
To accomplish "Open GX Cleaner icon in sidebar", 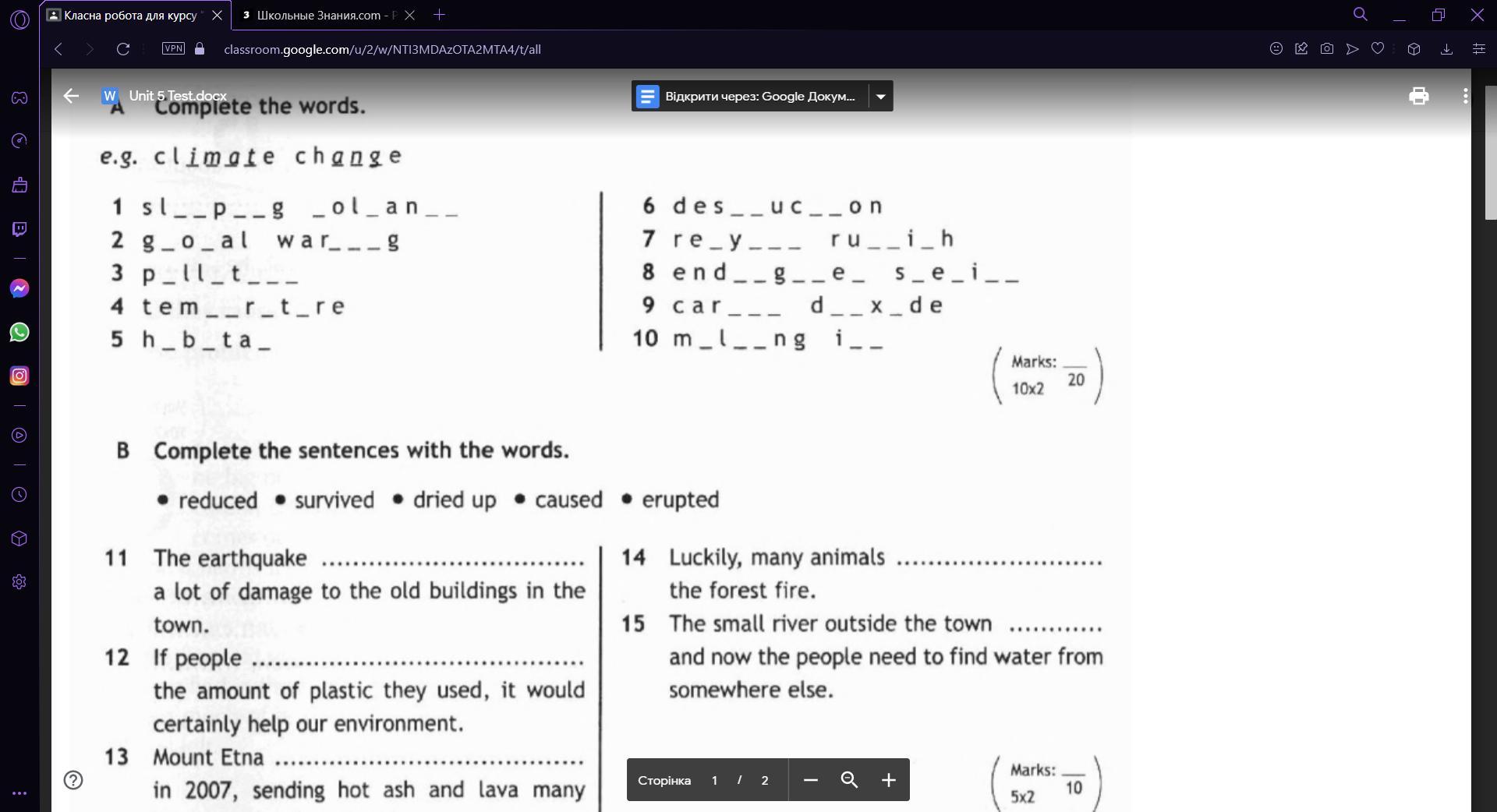I will pyautogui.click(x=19, y=185).
